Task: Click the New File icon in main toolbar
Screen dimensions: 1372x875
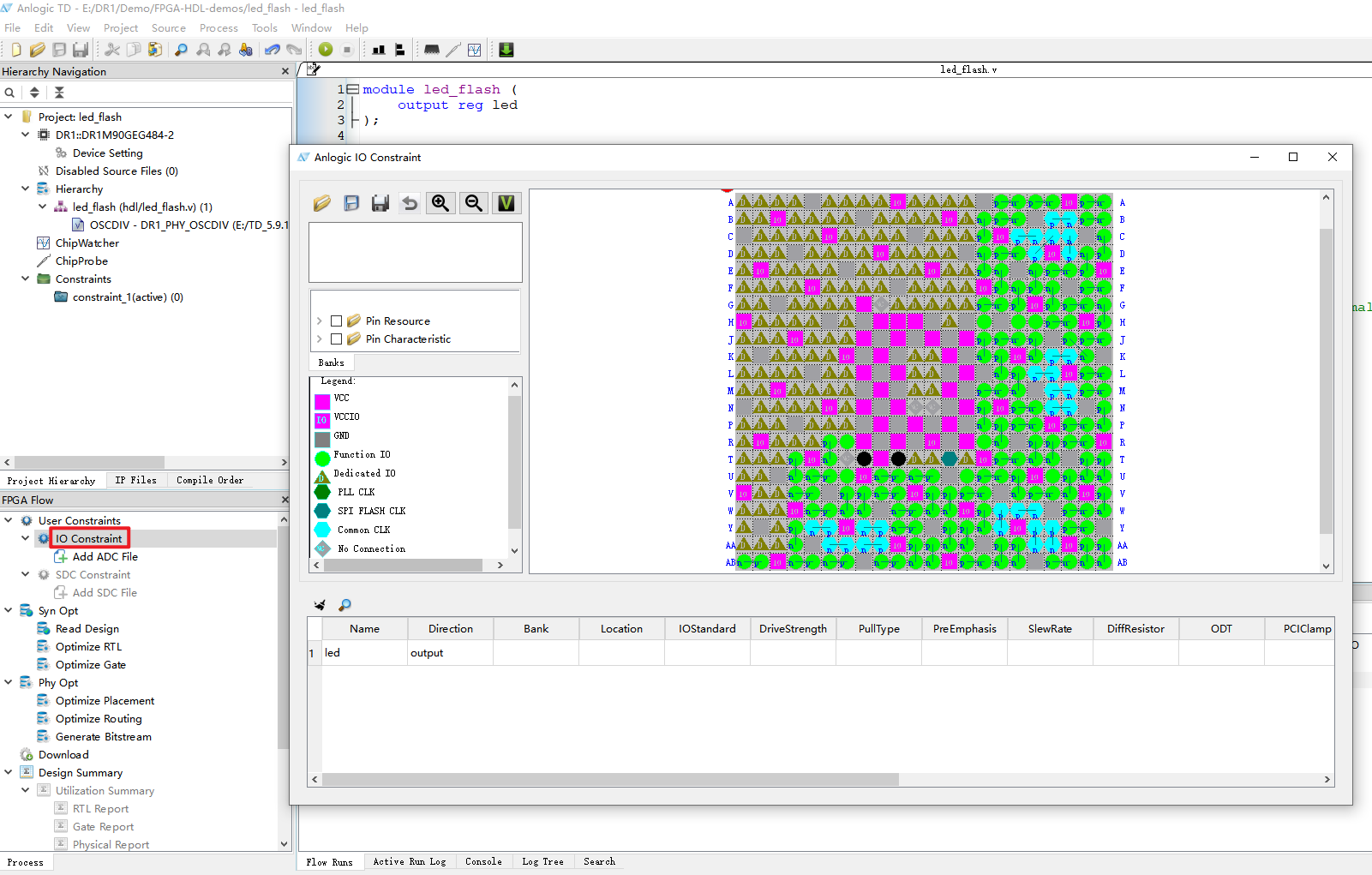Action: coord(16,50)
